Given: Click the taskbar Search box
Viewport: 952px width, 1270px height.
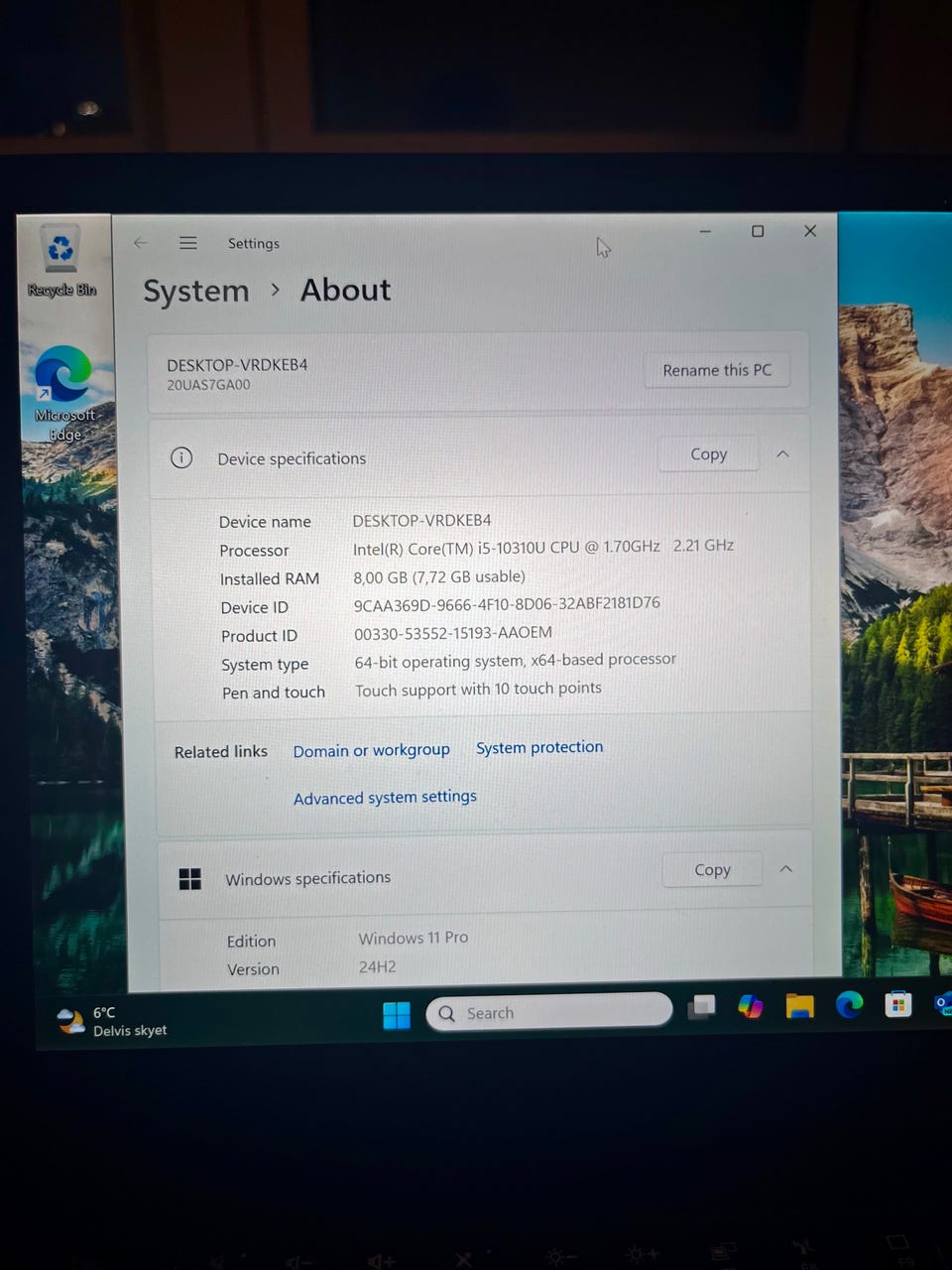Looking at the screenshot, I should click(550, 1012).
